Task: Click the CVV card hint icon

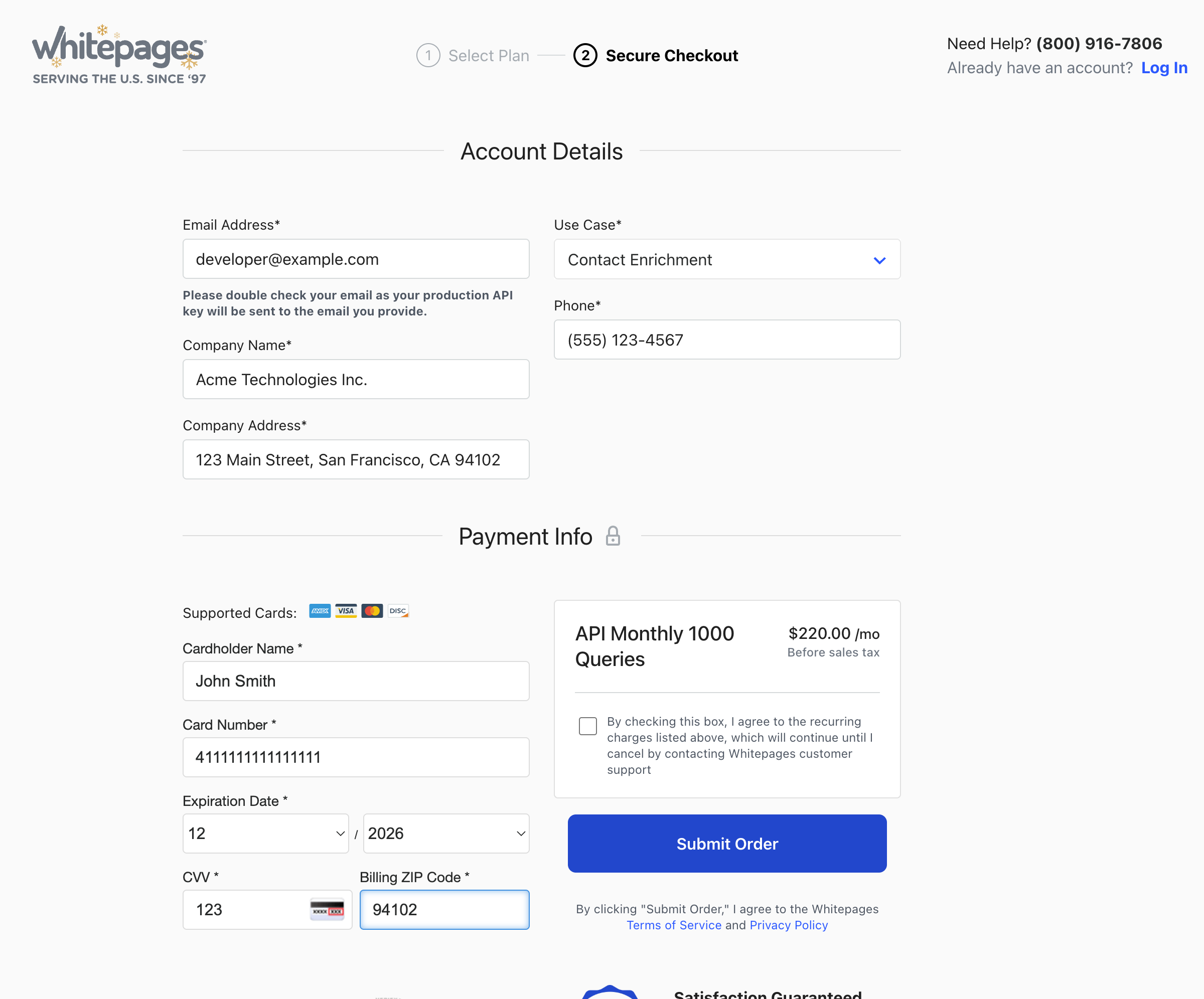Action: point(327,909)
